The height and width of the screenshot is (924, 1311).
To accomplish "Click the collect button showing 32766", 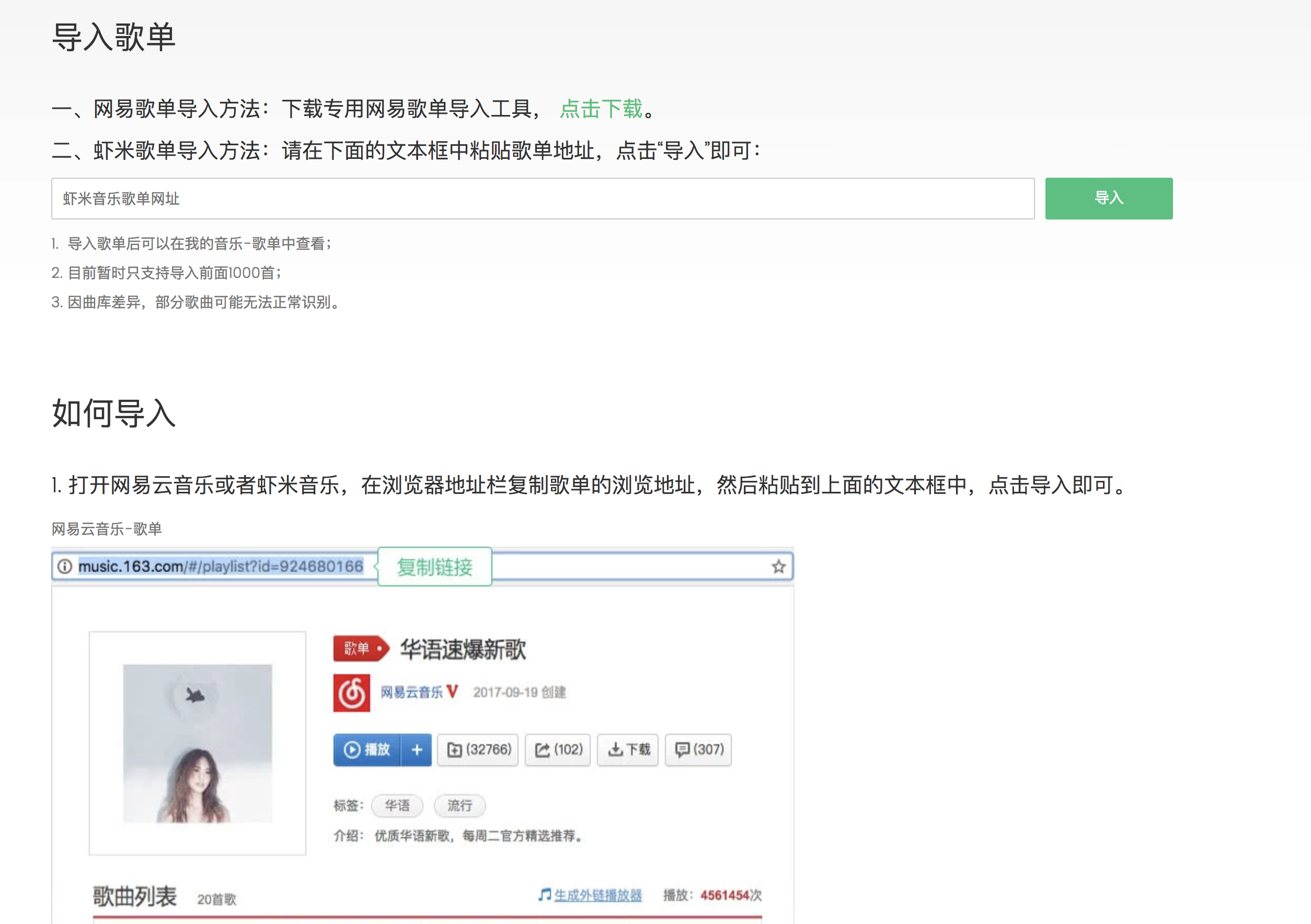I will [478, 749].
